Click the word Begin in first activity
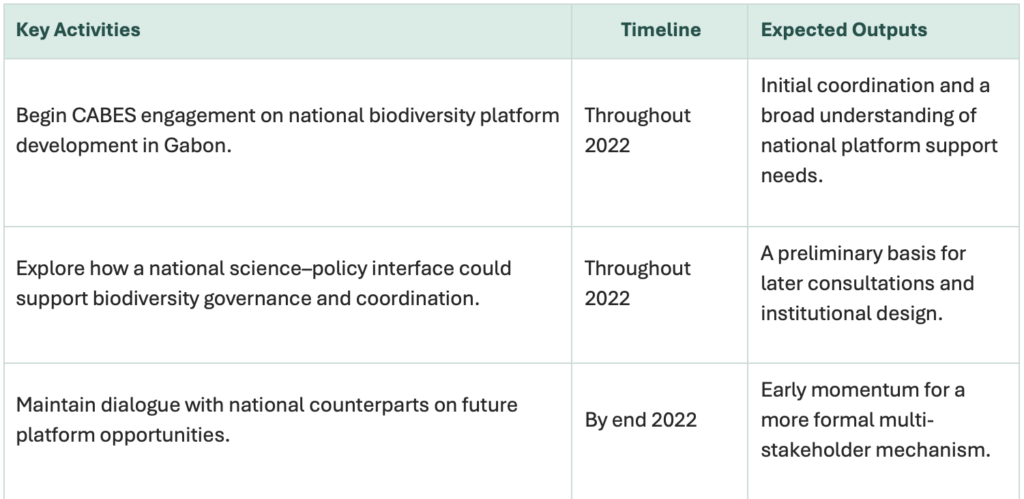Screen dimensions: 1024x499 click(x=38, y=115)
